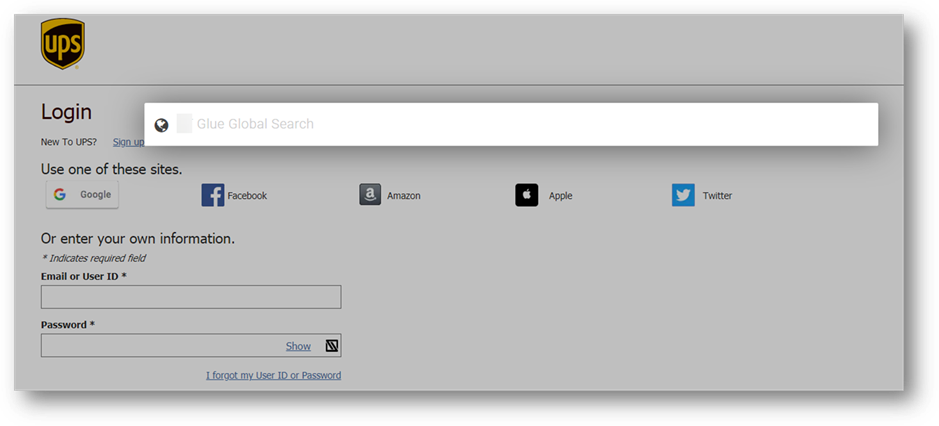This screenshot has width=939, height=426.
Task: Click 'Use one of these sites.' text
Action: click(111, 170)
